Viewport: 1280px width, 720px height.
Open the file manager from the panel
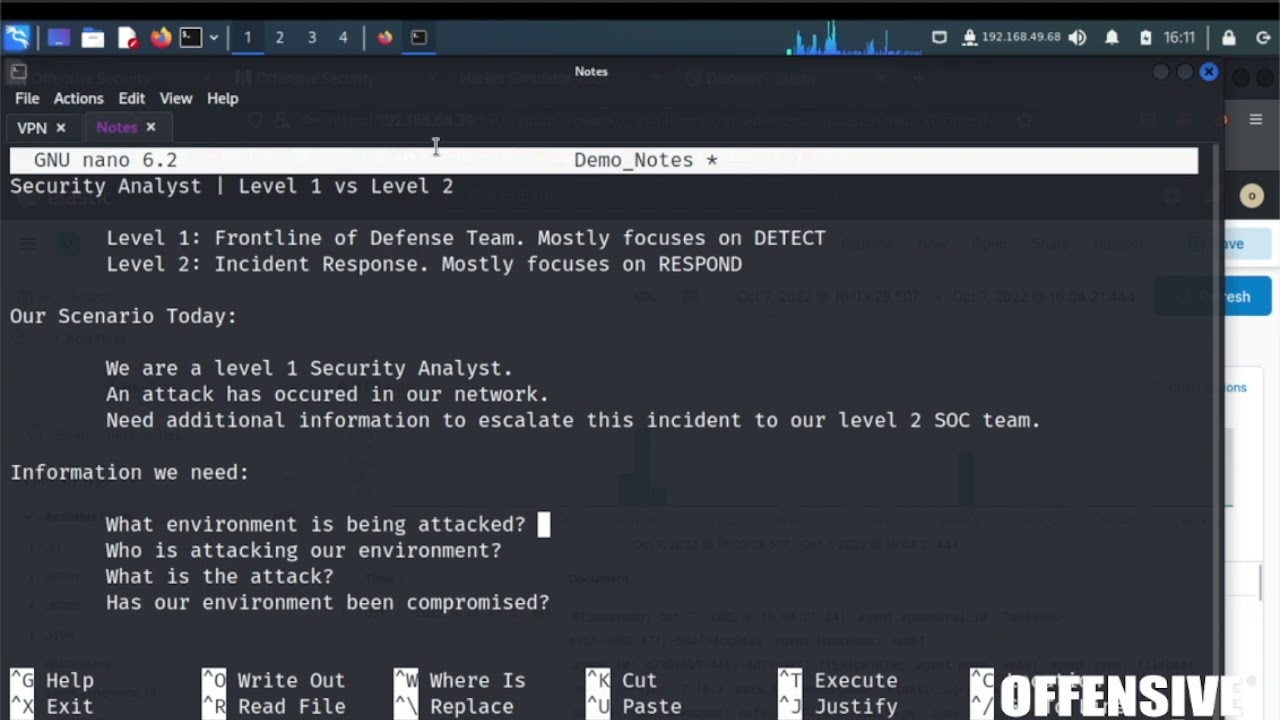(x=93, y=38)
